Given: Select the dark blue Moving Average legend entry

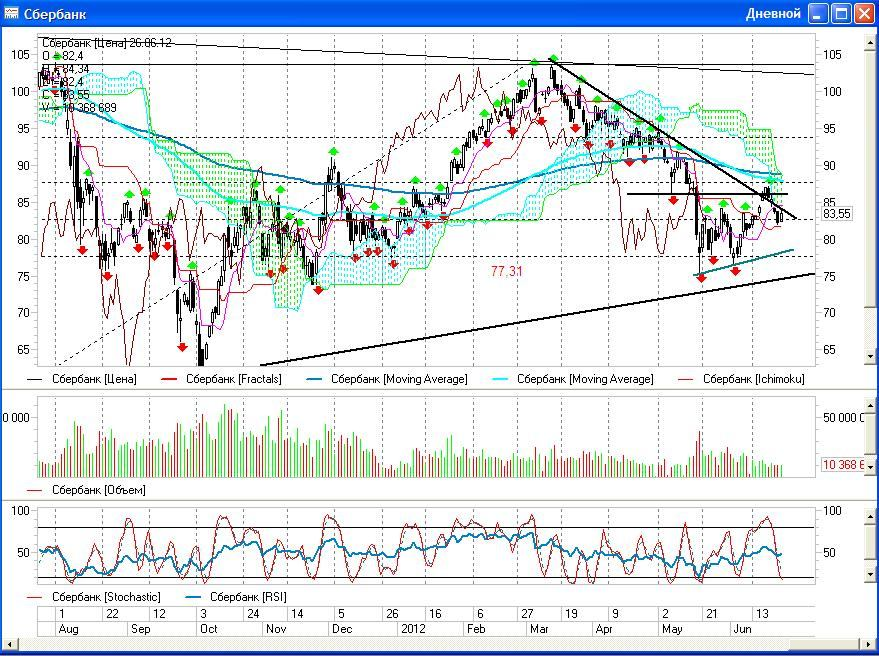Looking at the screenshot, I should [387, 379].
